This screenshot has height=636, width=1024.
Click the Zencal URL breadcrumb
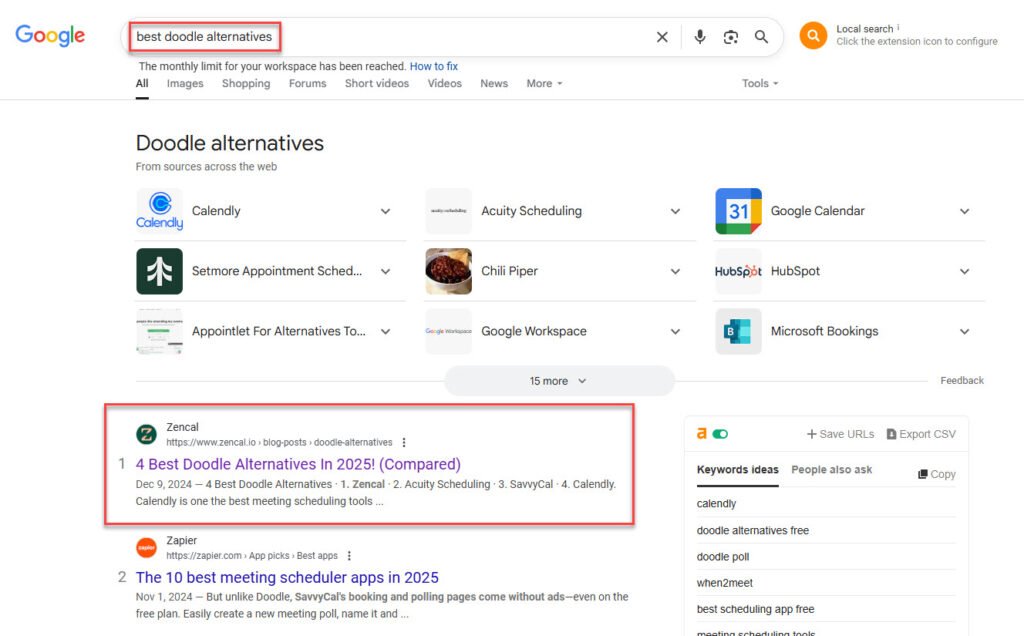click(x=280, y=443)
